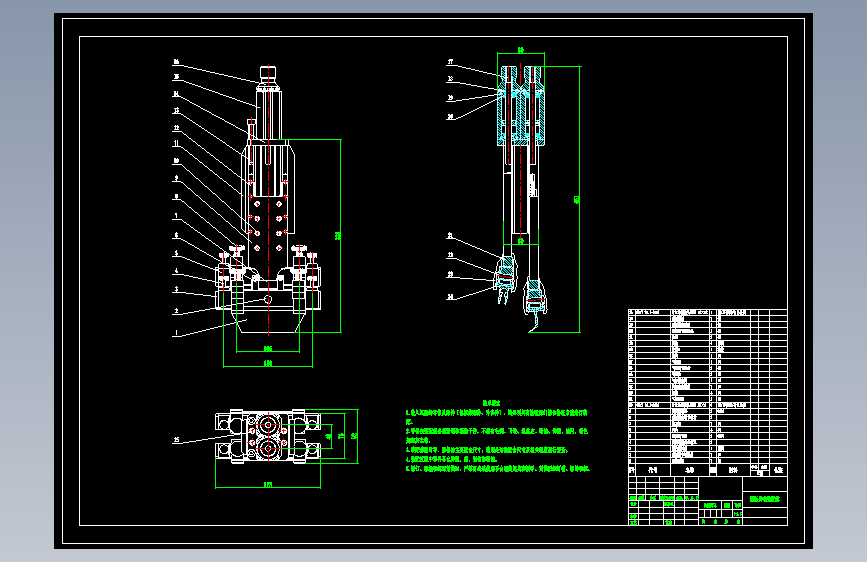Select part callout number 10 label

coord(176,161)
